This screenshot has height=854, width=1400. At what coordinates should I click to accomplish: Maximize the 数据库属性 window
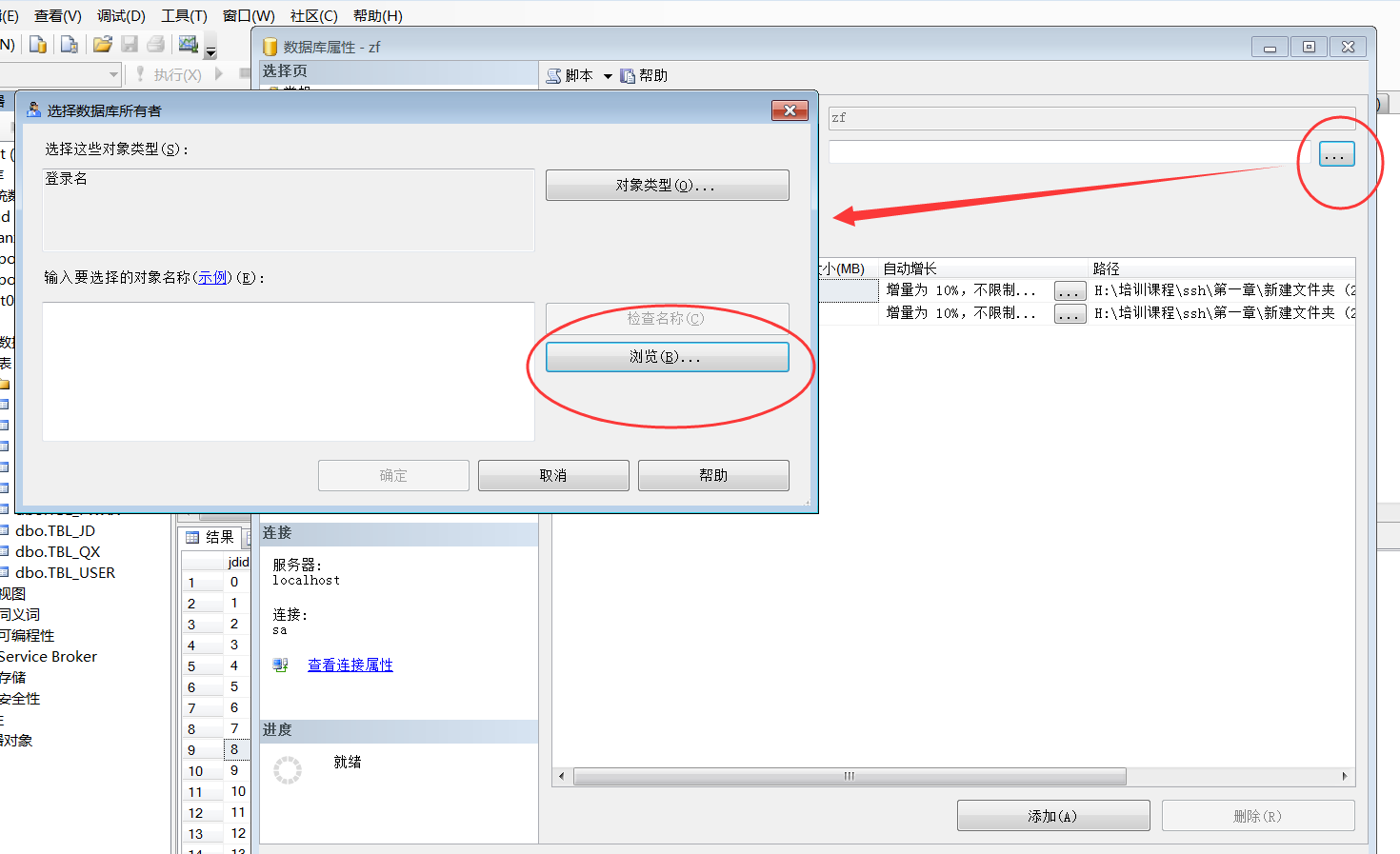point(1309,47)
